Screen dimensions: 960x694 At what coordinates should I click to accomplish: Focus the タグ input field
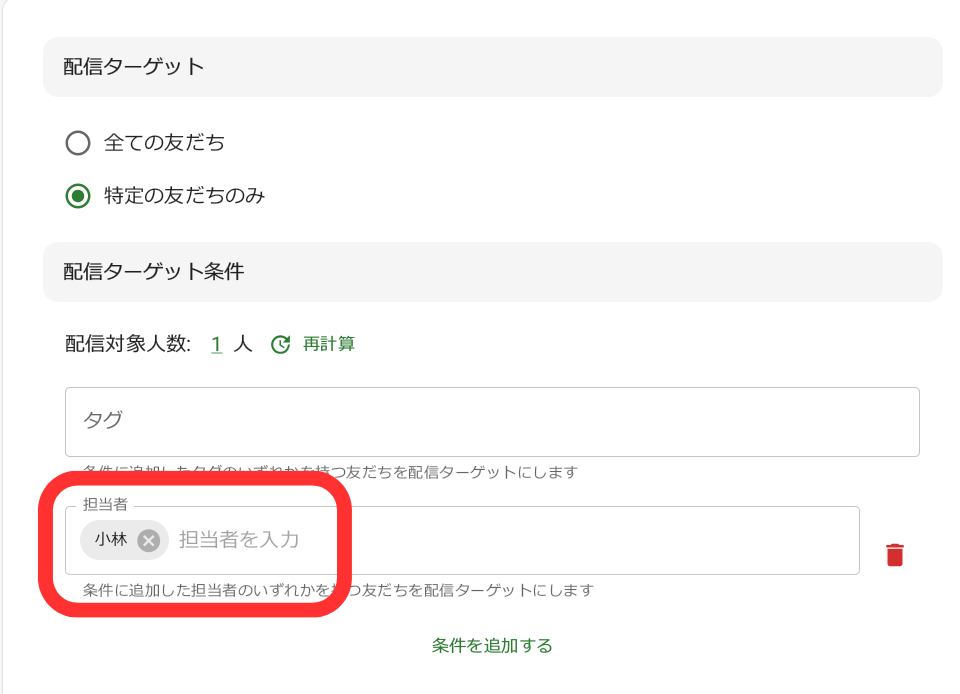pos(492,421)
